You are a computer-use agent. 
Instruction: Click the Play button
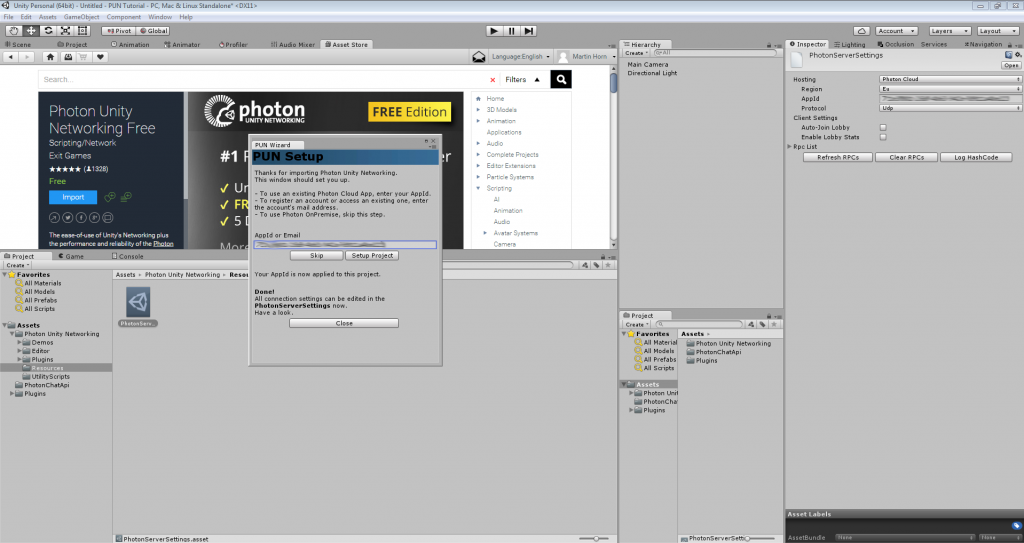pyautogui.click(x=494, y=31)
